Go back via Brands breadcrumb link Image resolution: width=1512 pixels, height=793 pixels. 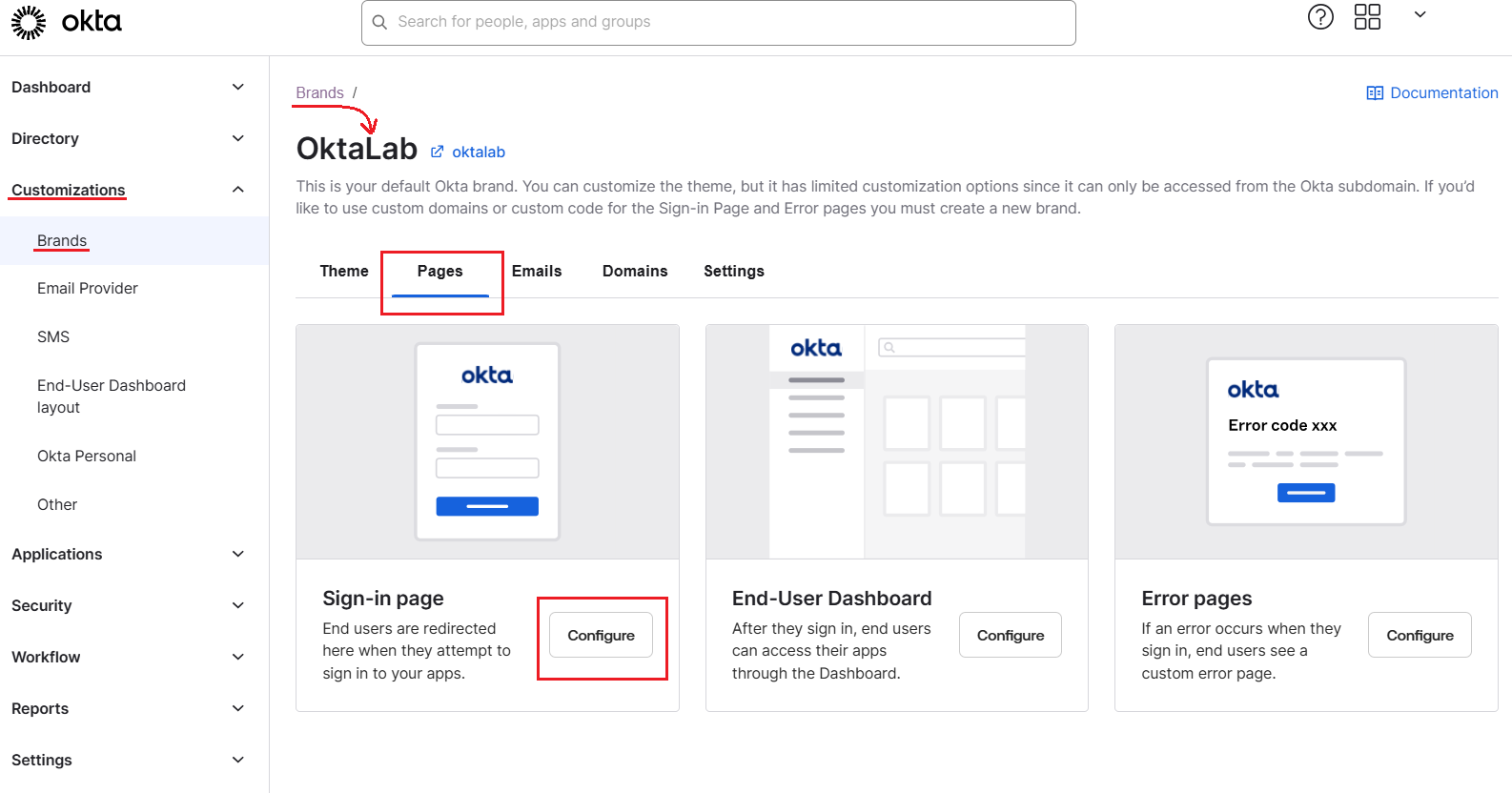click(319, 92)
